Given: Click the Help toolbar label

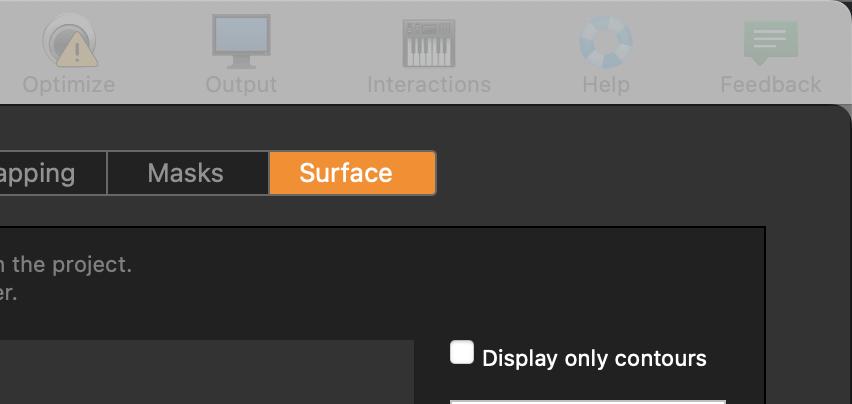Looking at the screenshot, I should tap(605, 85).
